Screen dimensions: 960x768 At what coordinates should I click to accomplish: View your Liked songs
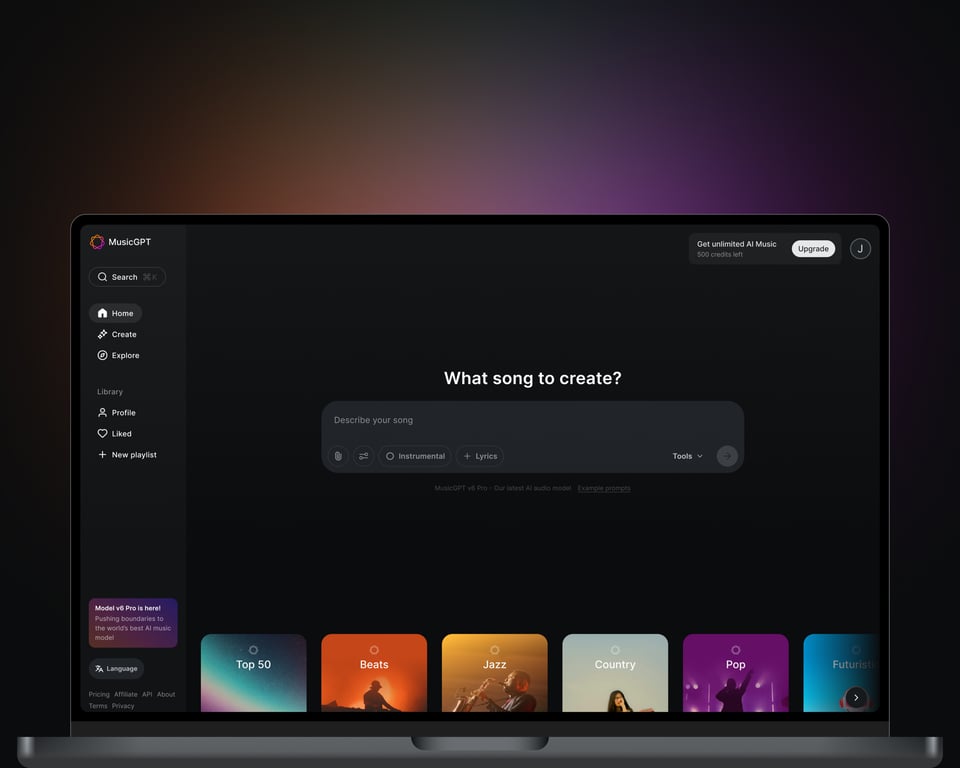[114, 433]
